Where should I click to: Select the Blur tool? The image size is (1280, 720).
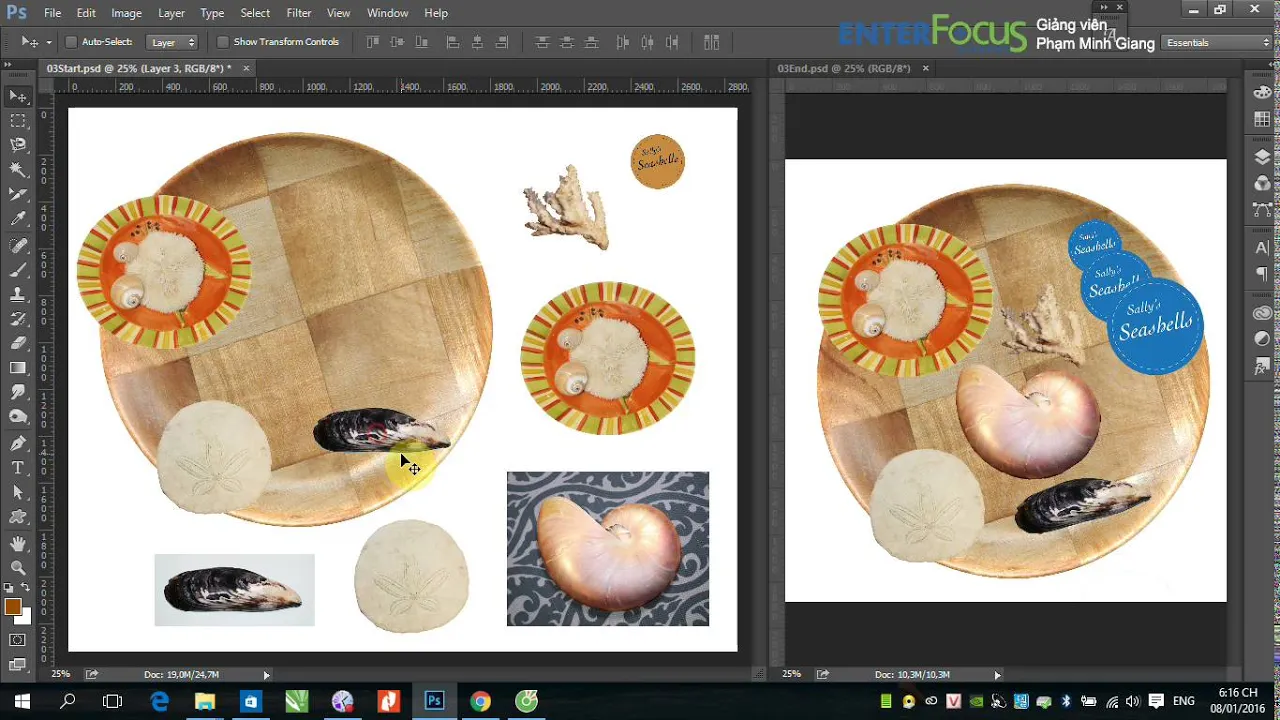pyautogui.click(x=18, y=393)
